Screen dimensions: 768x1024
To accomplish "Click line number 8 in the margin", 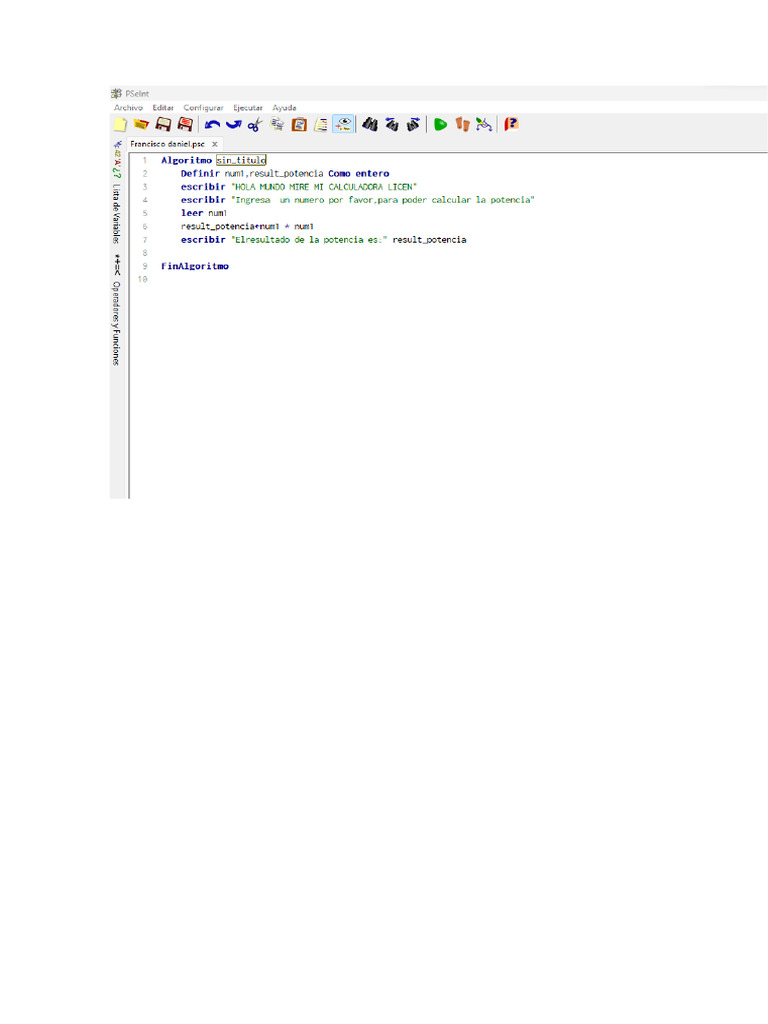I will [145, 253].
